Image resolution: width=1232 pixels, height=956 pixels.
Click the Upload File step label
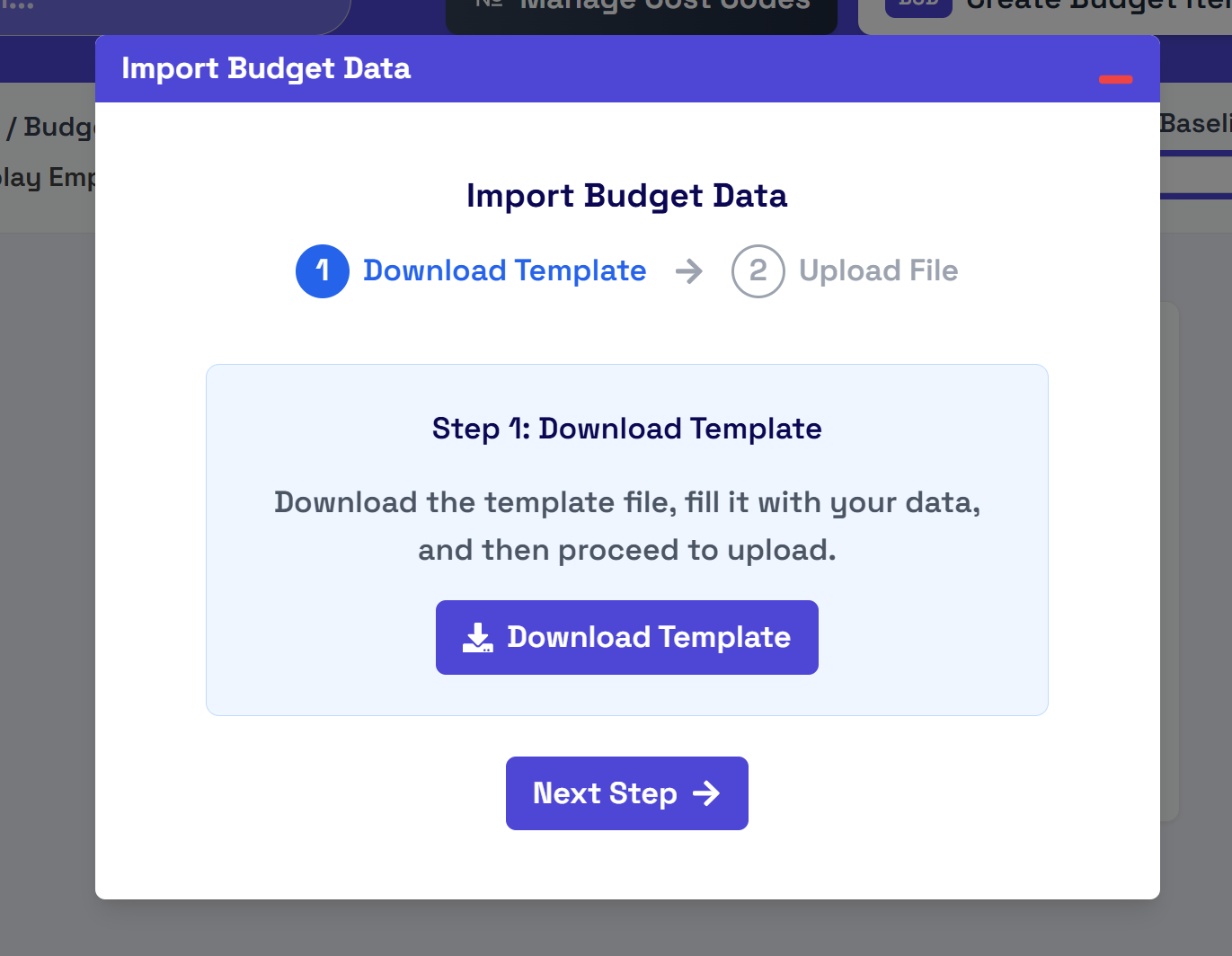click(x=878, y=270)
